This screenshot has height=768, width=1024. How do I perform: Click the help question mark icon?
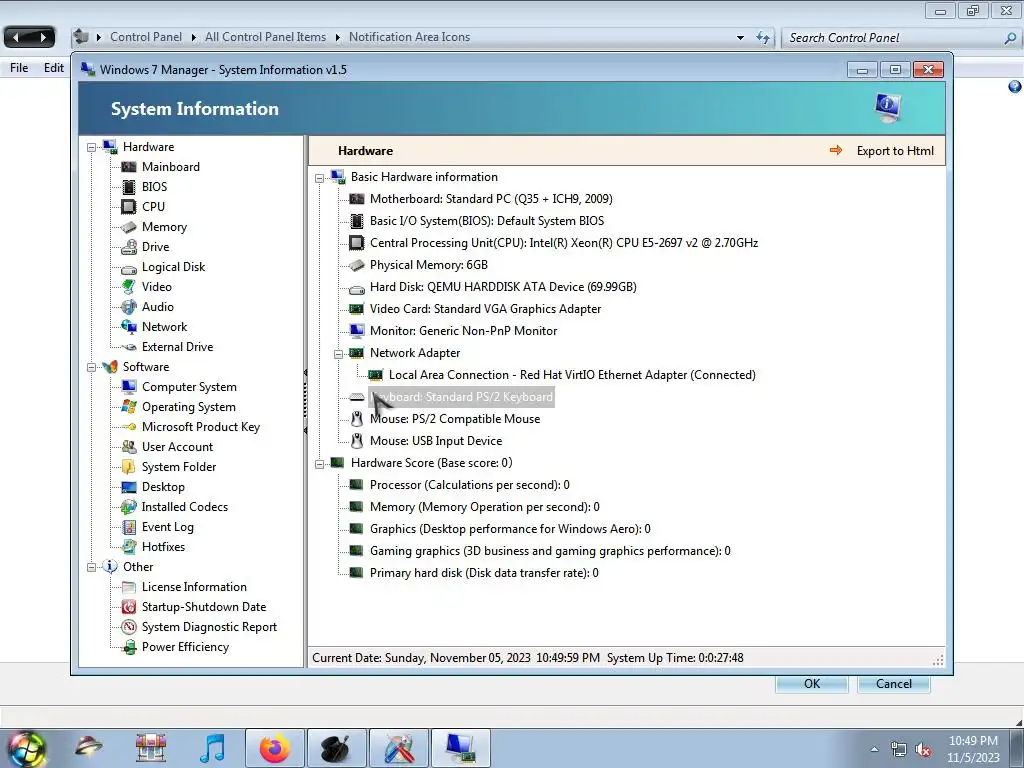(1014, 86)
